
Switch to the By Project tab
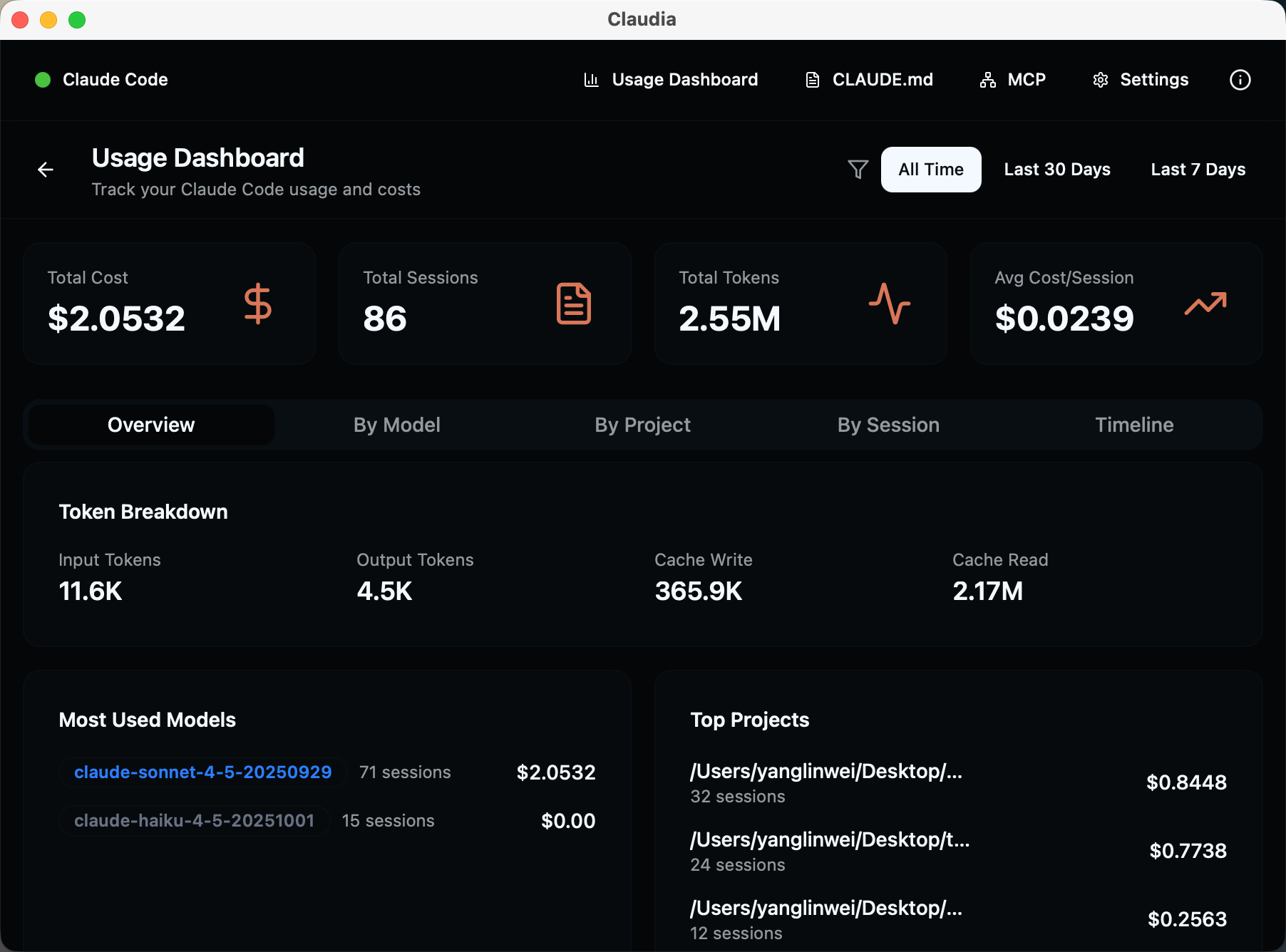[643, 425]
